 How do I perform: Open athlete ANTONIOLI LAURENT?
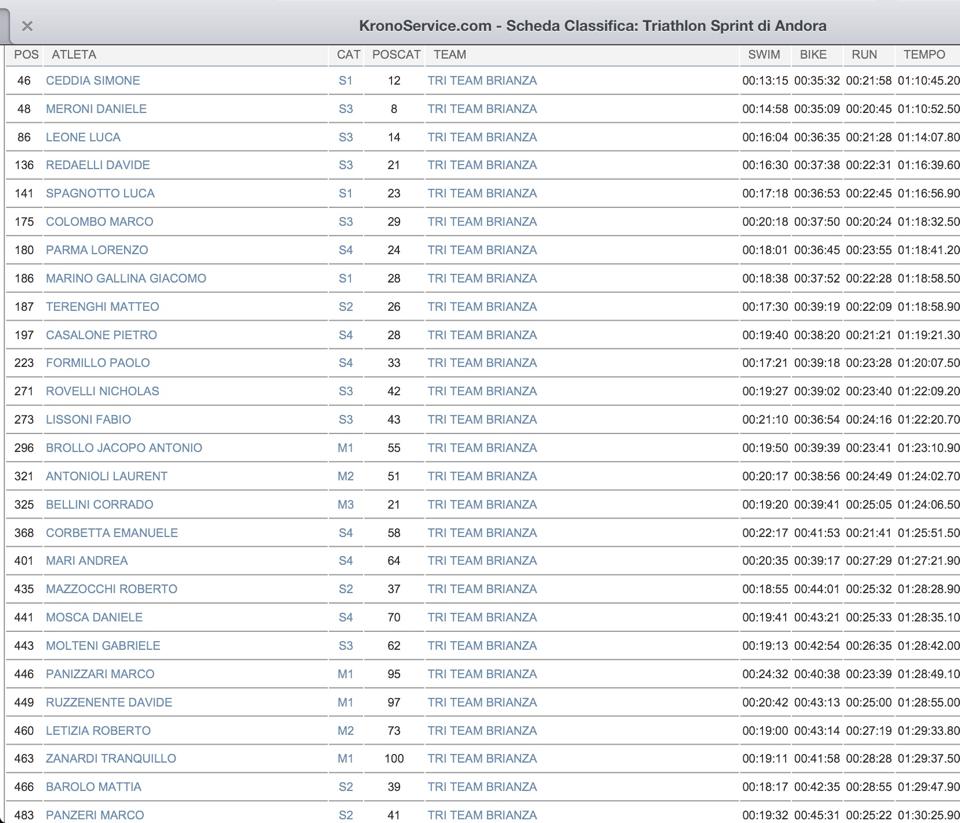pyautogui.click(x=107, y=476)
